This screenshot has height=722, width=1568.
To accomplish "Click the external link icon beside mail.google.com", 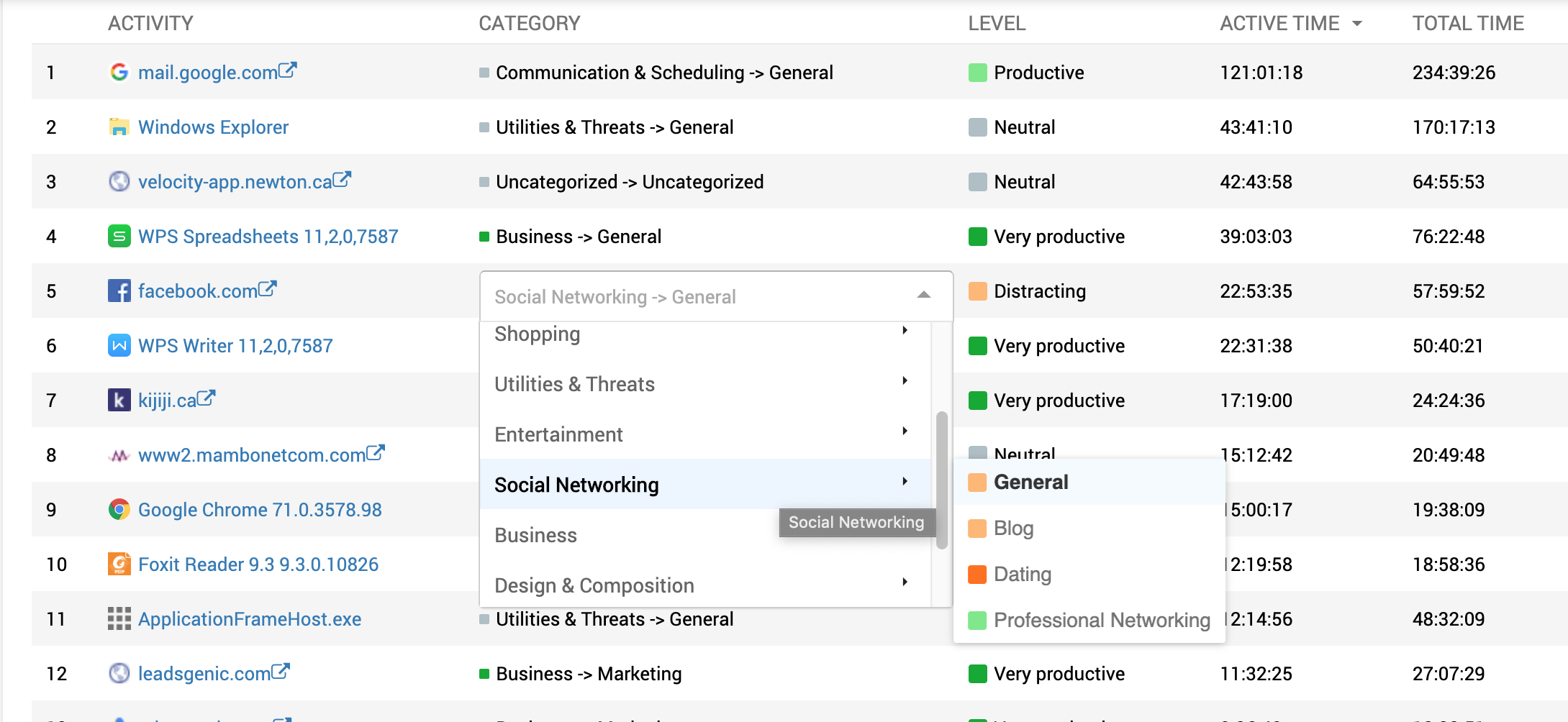I will click(288, 70).
